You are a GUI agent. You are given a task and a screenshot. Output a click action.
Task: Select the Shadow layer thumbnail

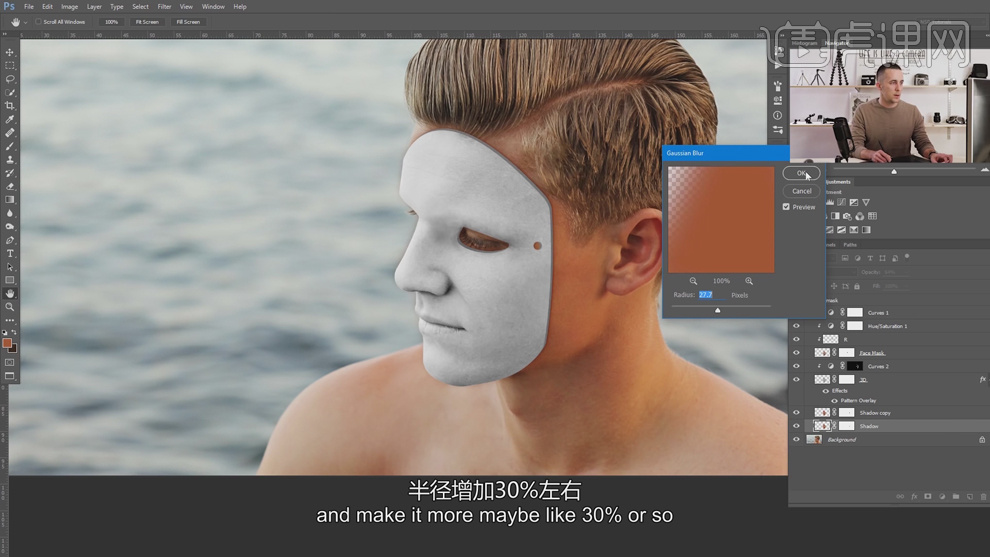(821, 426)
